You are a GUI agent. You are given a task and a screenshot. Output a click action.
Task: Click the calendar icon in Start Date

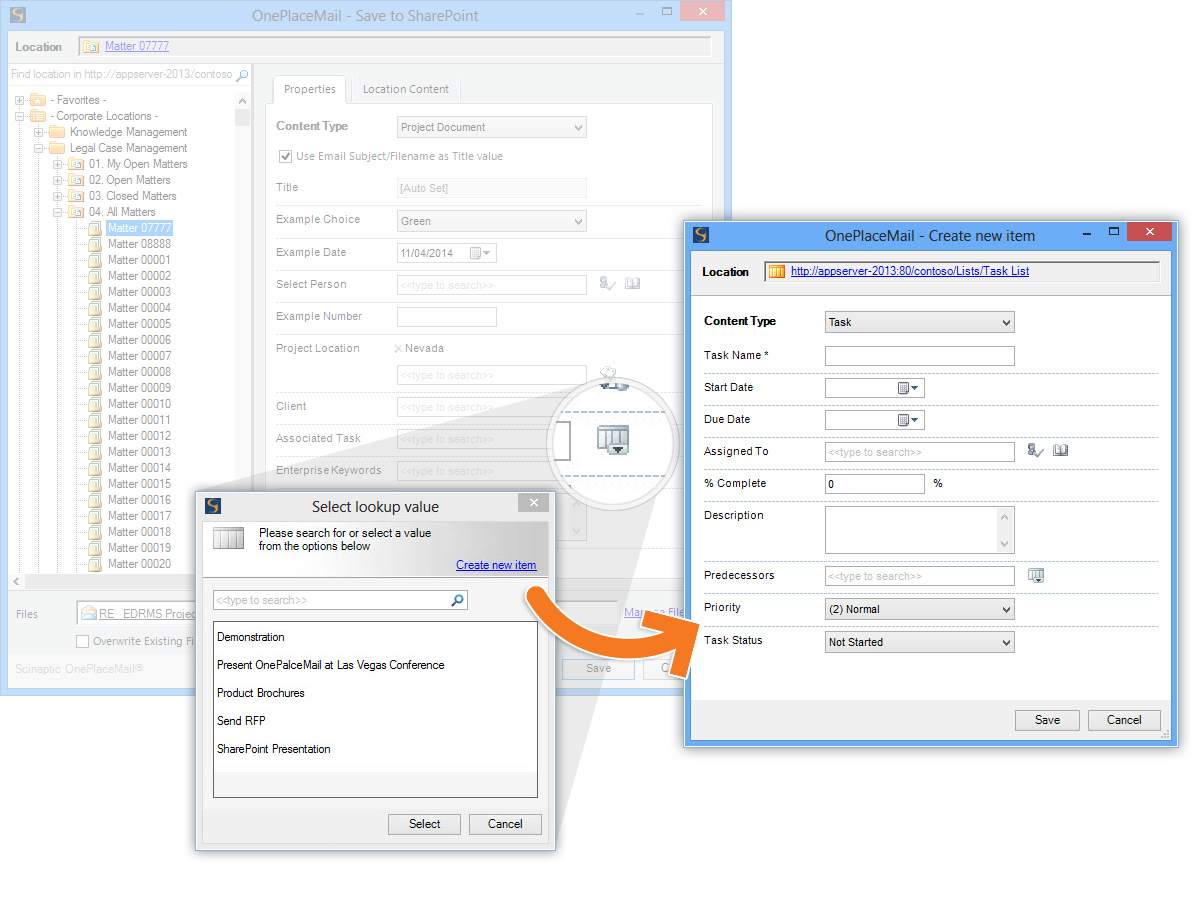pyautogui.click(x=903, y=388)
